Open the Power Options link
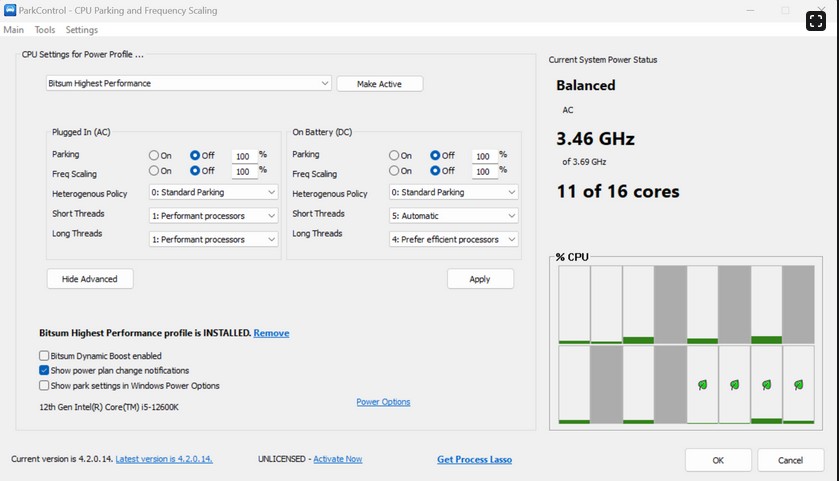Viewport: 839px width, 481px height. click(383, 402)
